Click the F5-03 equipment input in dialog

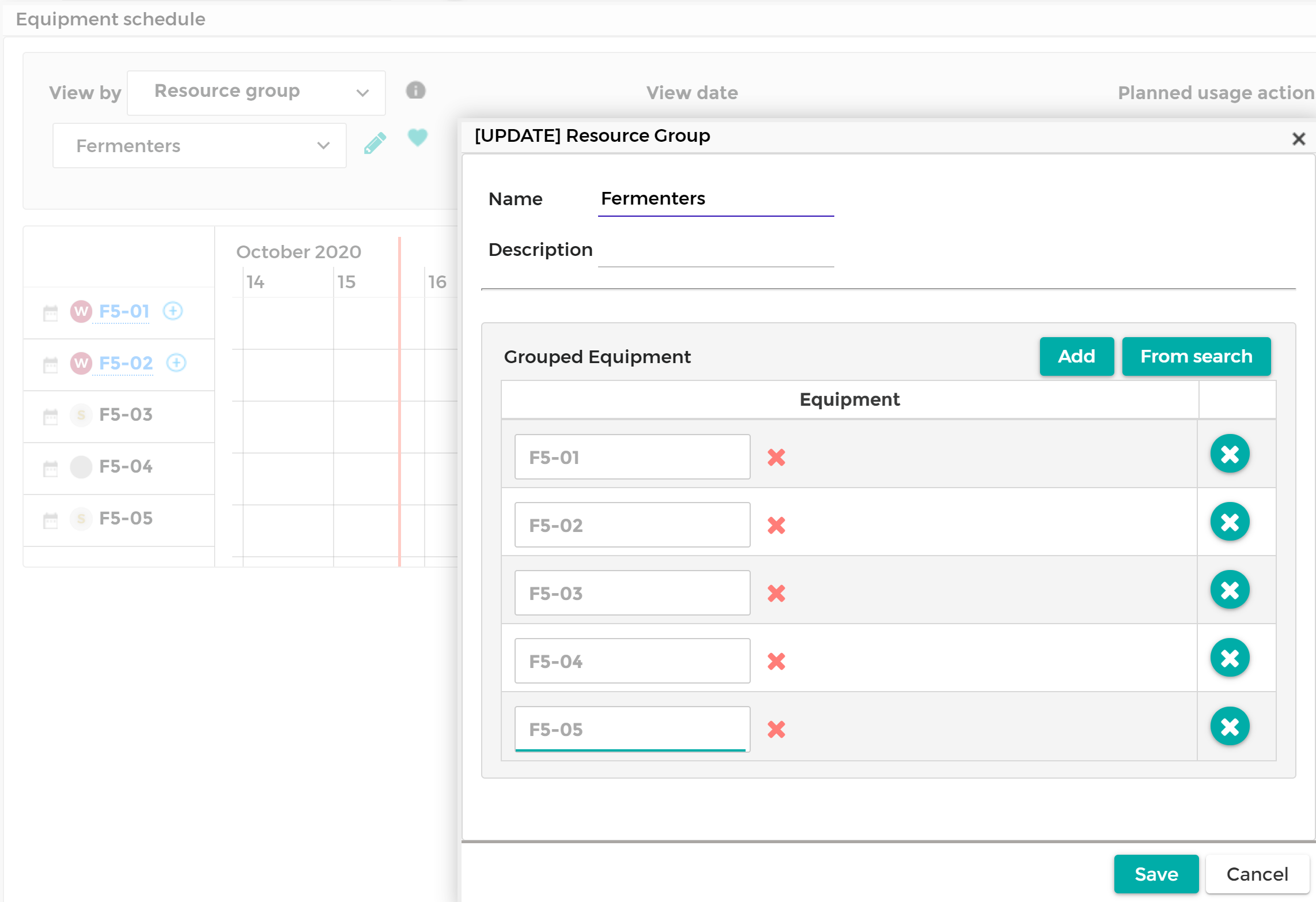[x=632, y=592]
